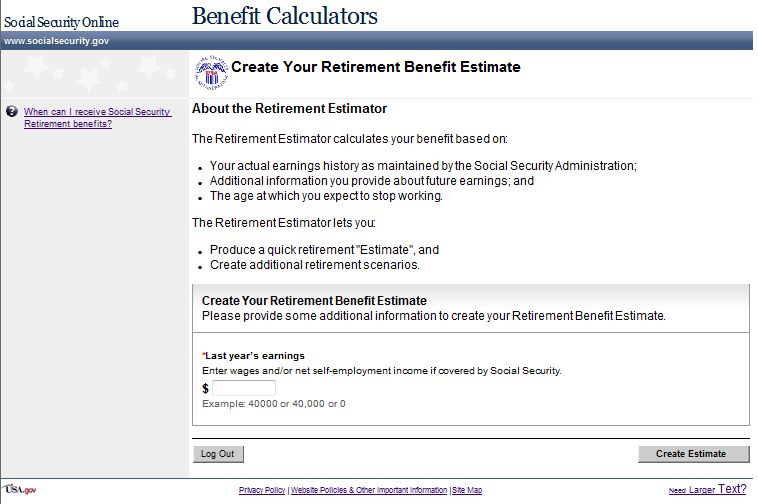Screen dimensions: 758x504
Task: Click the USA.gov logo in footer
Action: click(19, 489)
